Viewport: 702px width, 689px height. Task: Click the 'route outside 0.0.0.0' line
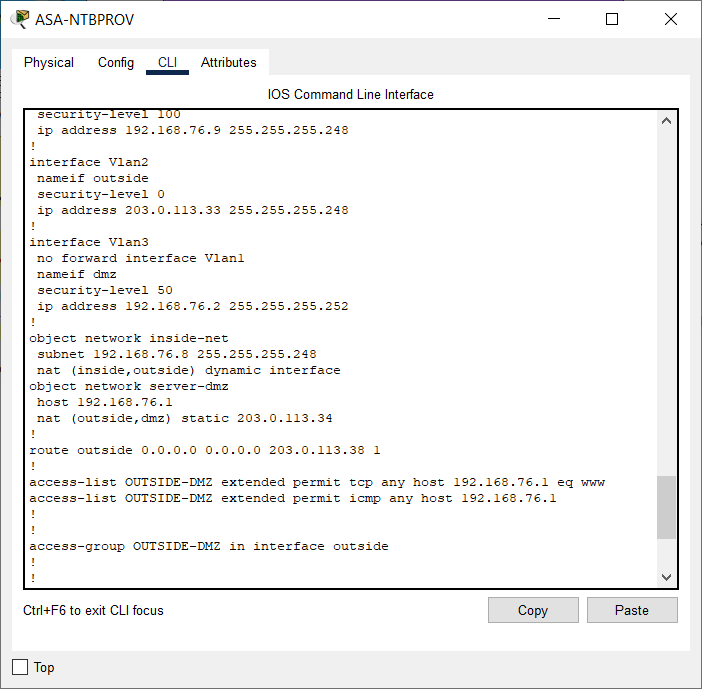tap(205, 450)
